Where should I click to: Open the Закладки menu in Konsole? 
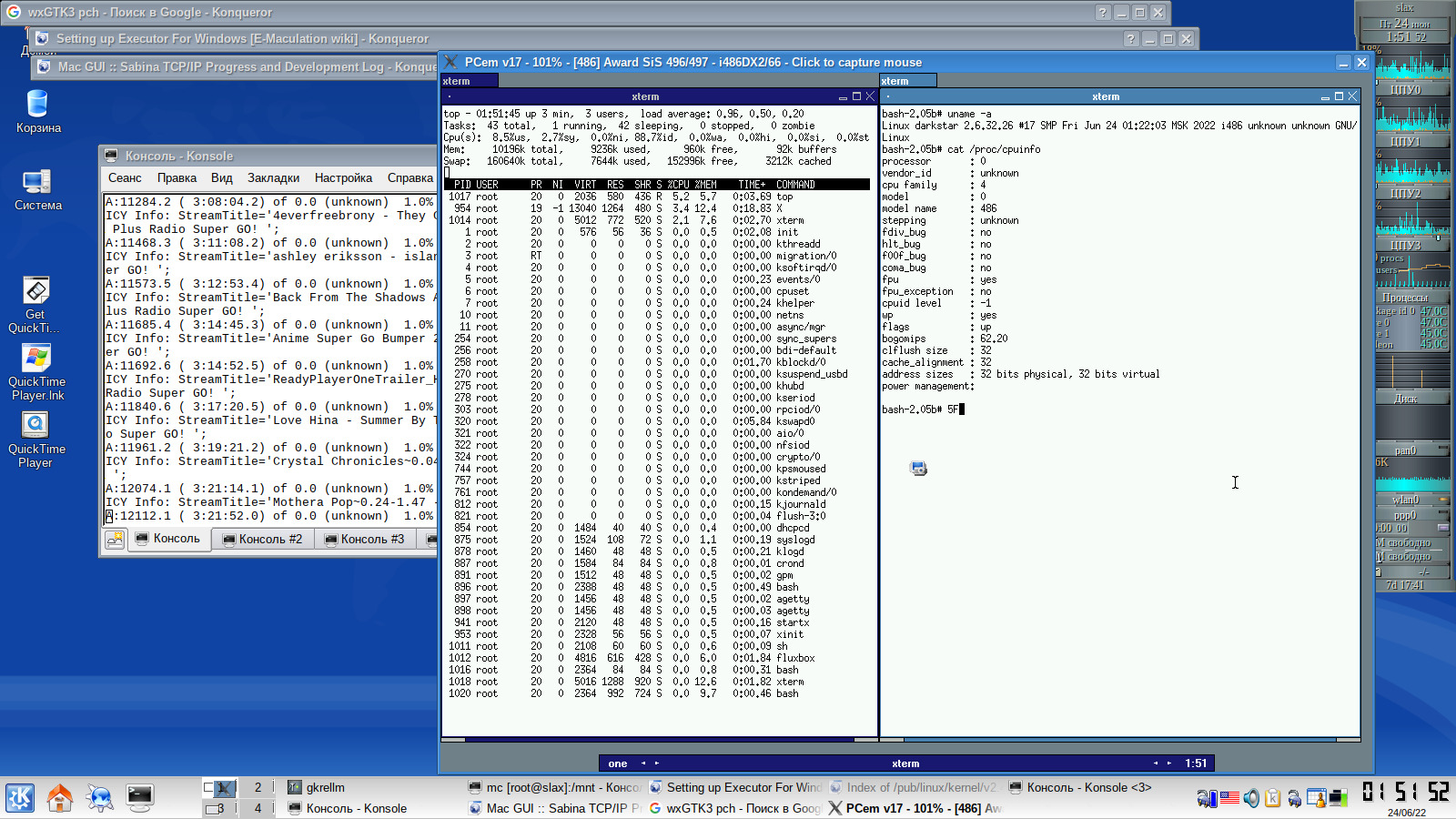pos(273,177)
